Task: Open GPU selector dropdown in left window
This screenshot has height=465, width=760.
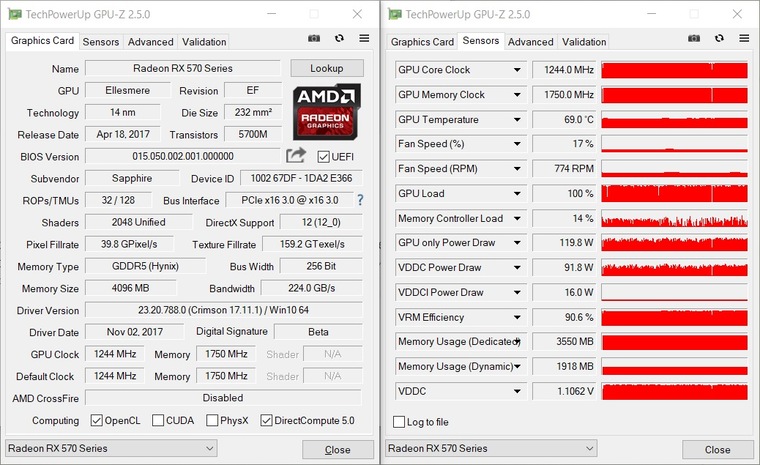Action: [111, 449]
